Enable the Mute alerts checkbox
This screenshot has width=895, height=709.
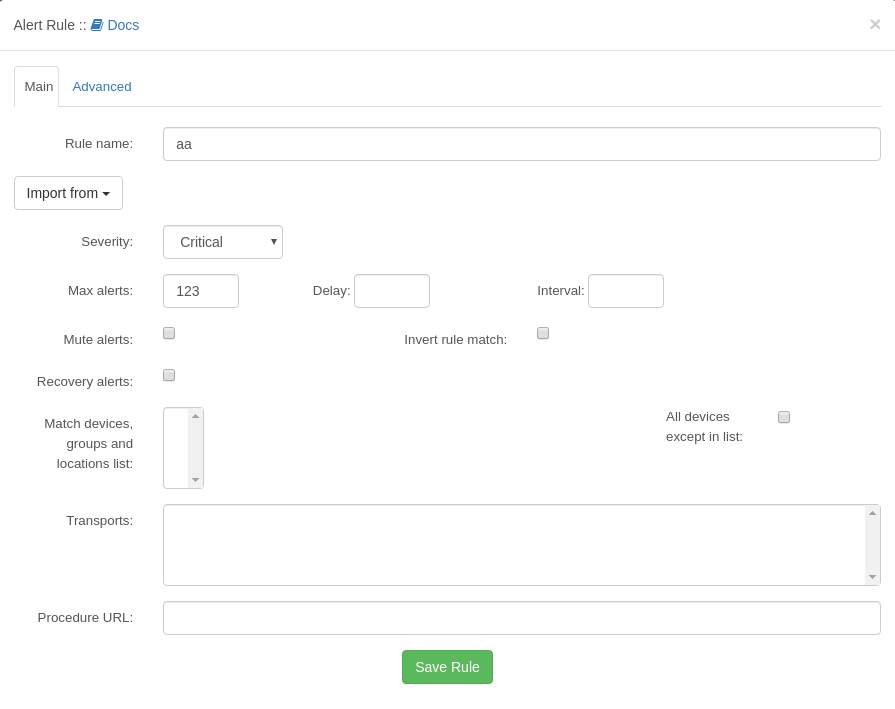coord(169,333)
